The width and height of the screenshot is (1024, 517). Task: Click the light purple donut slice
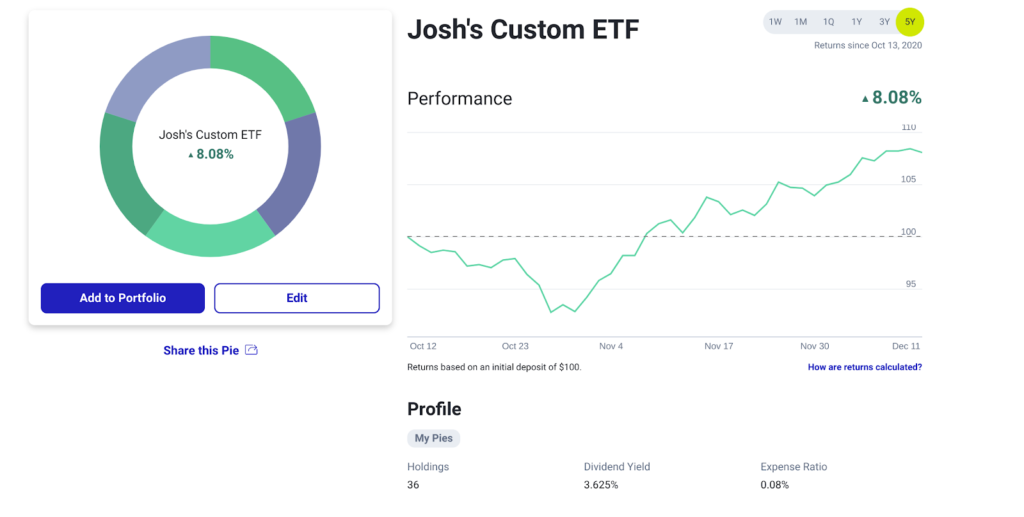coord(150,75)
